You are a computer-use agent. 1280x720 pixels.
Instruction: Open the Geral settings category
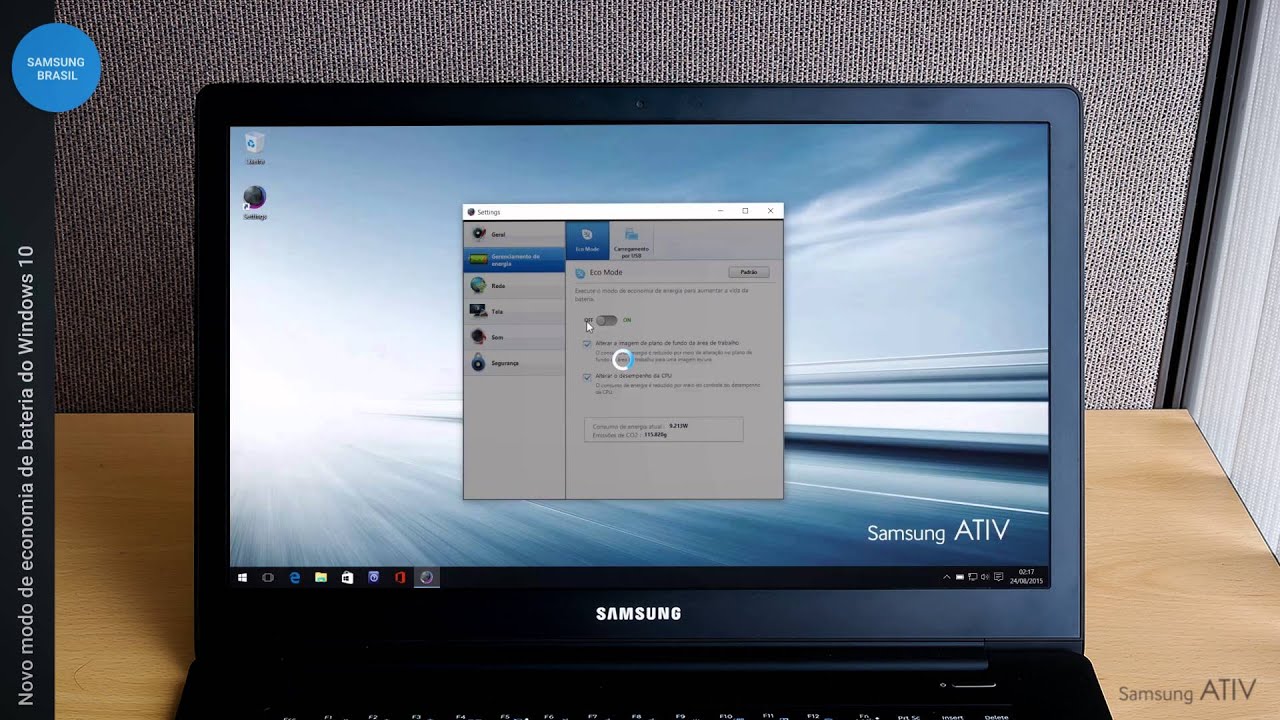(514, 234)
